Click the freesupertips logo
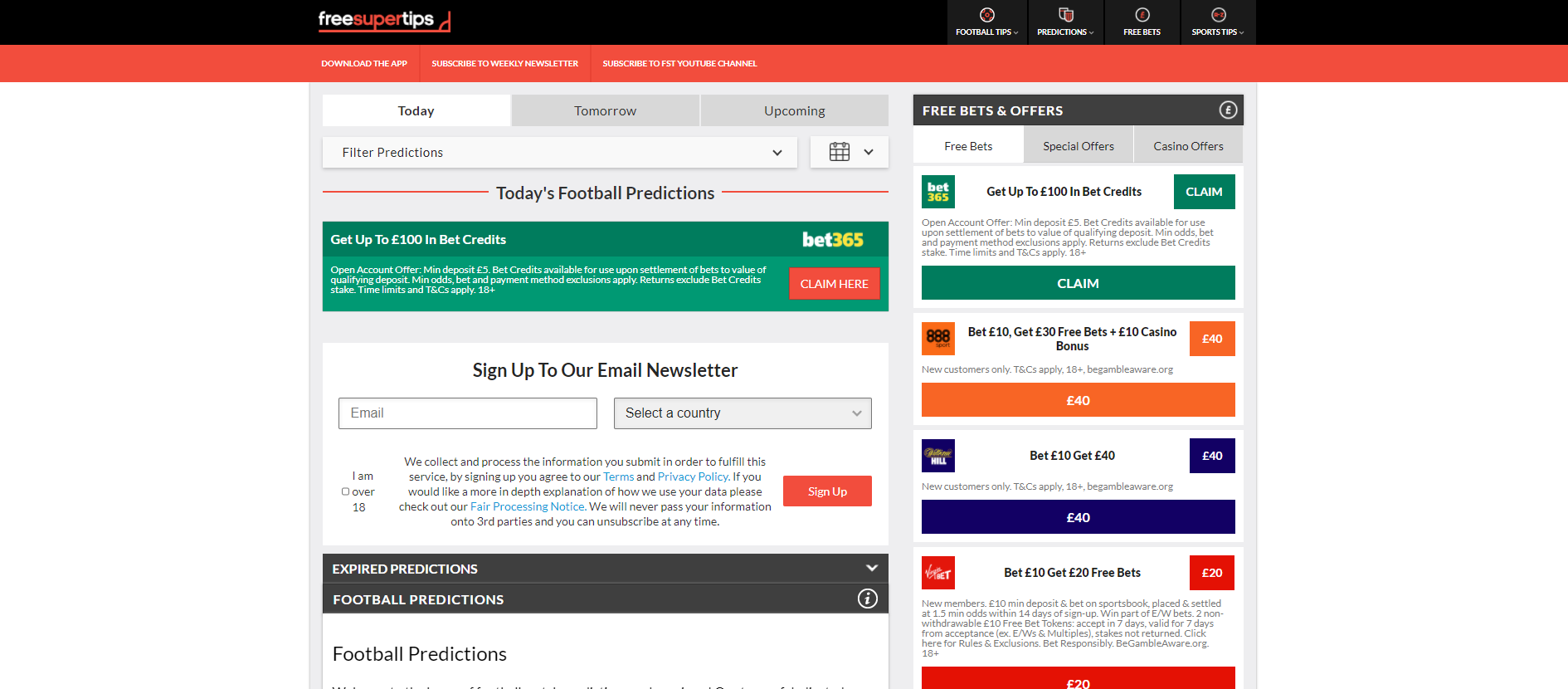 click(384, 21)
